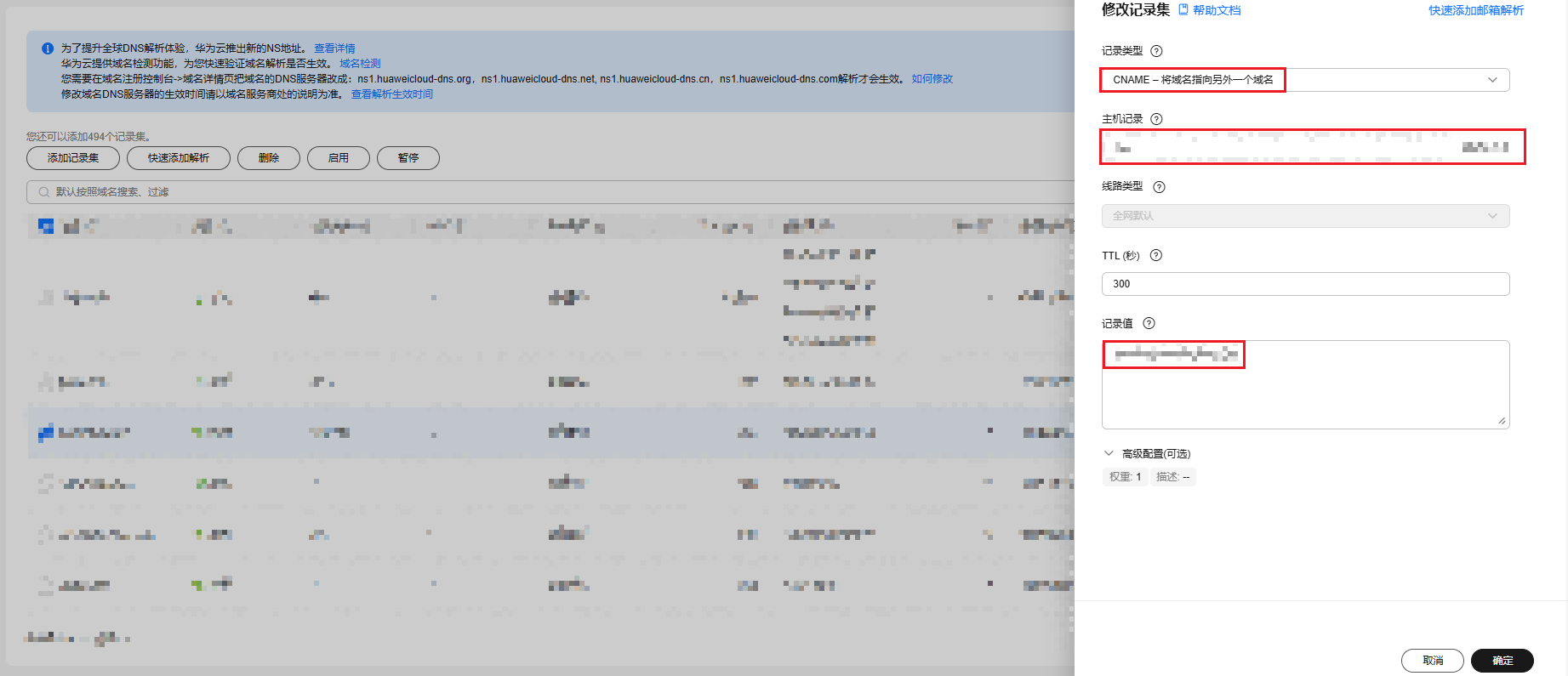Click the 描述: -- tag
Screen dimensions: 1568x676
tap(1172, 477)
